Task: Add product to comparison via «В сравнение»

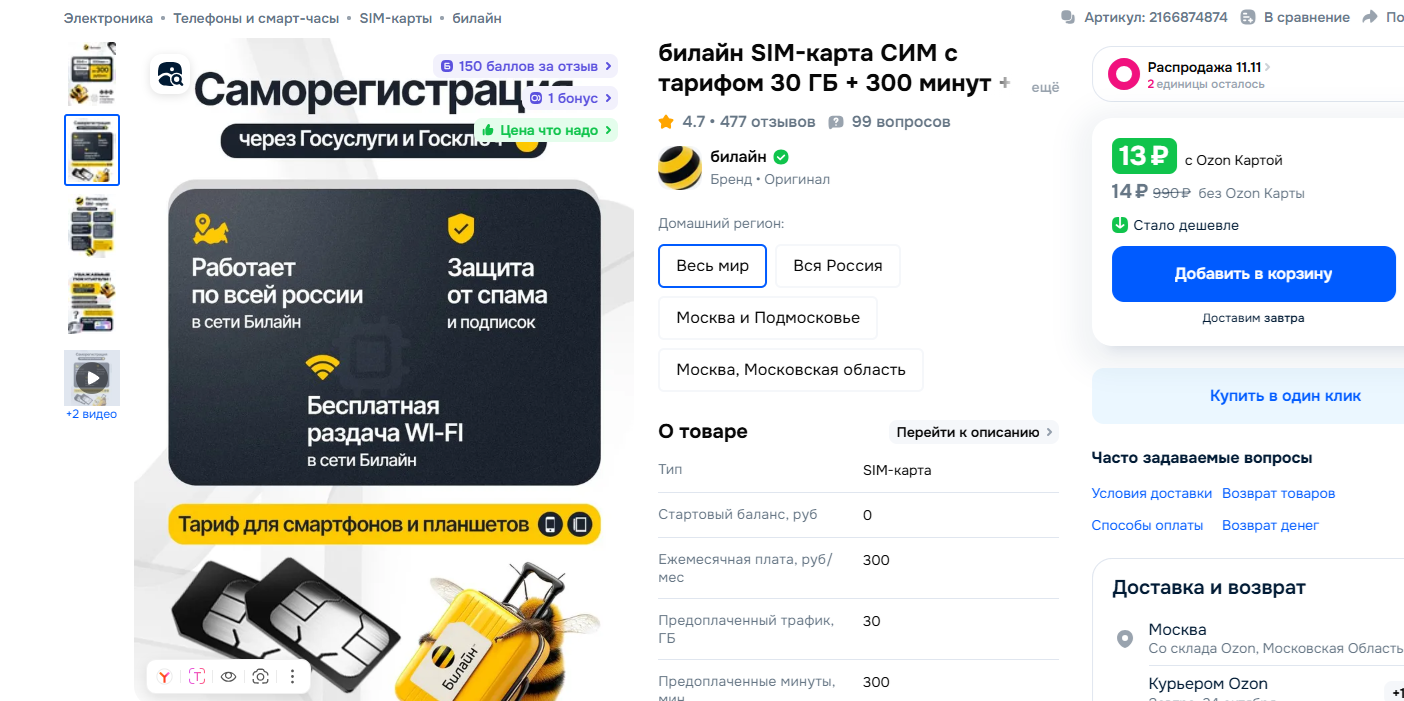Action: (x=1295, y=17)
